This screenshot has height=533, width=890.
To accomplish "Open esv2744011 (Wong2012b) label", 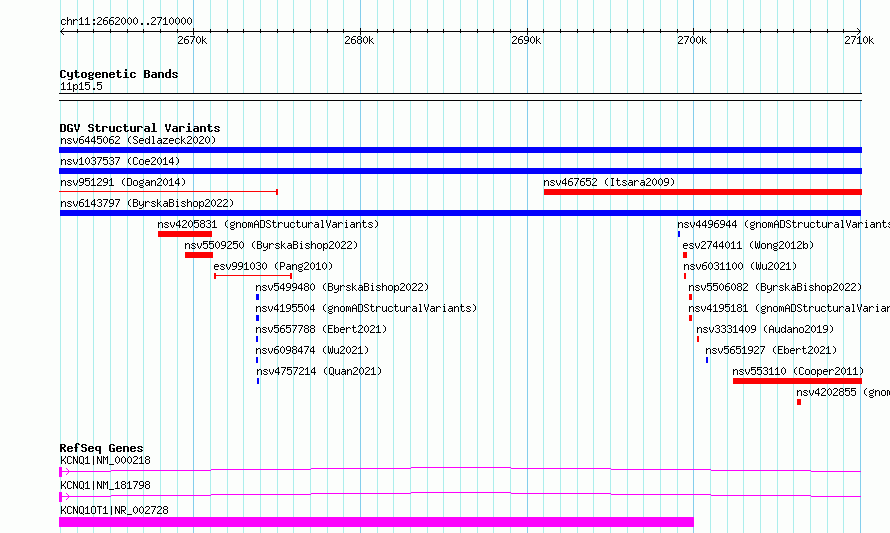I will 748,245.
